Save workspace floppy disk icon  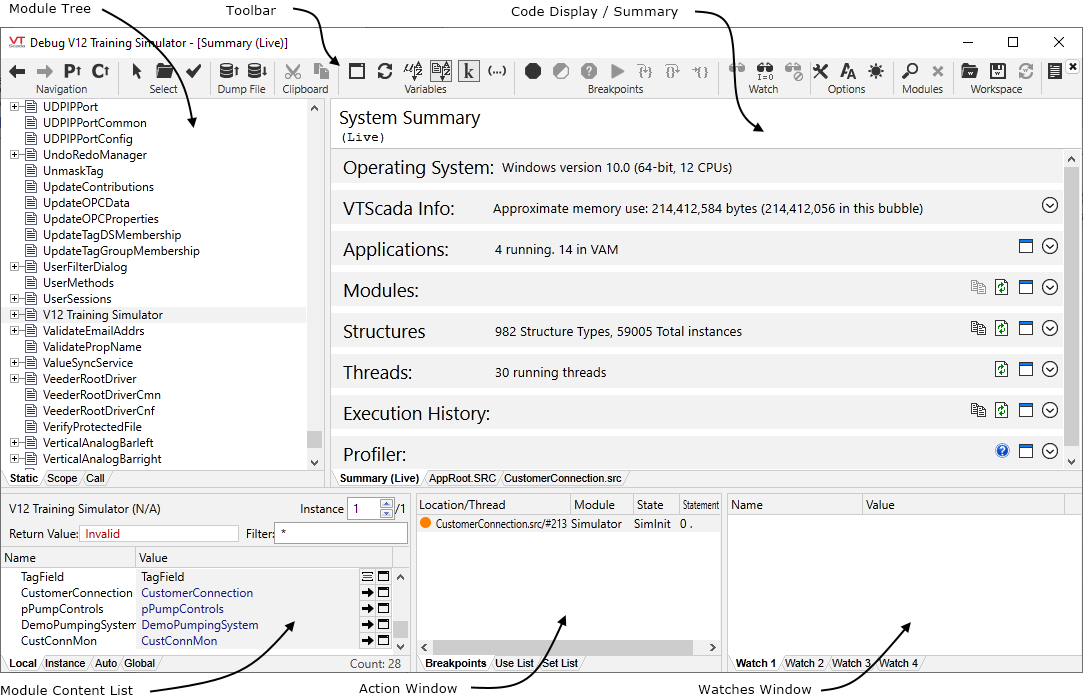point(997,71)
